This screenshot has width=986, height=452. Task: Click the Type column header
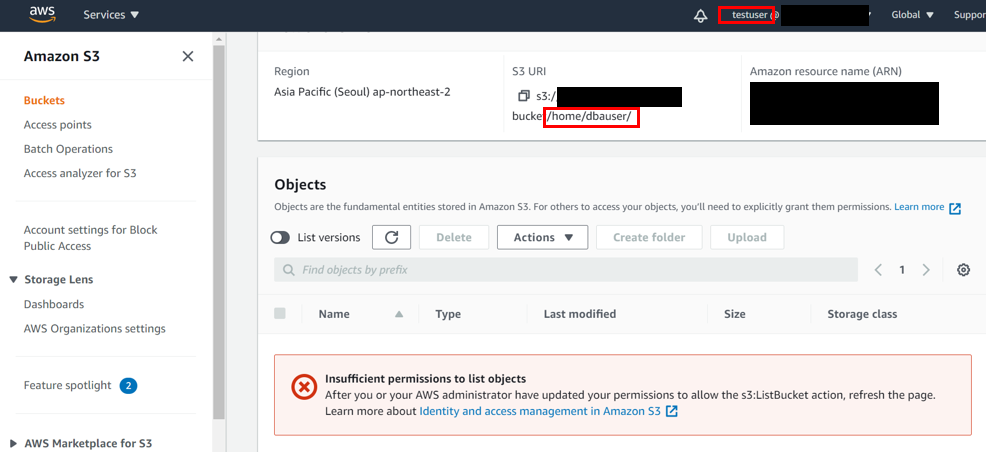(x=448, y=314)
